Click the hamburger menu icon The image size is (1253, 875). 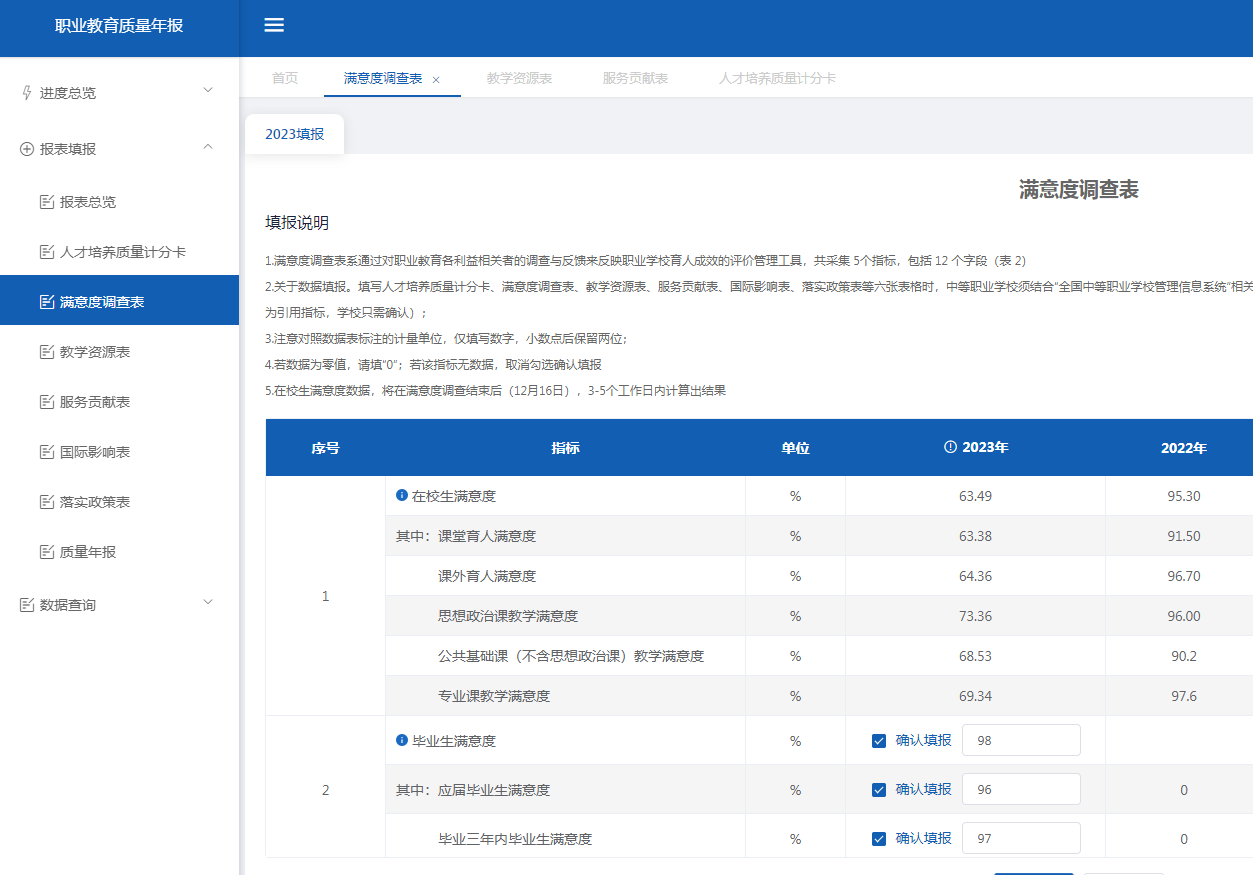click(x=274, y=26)
